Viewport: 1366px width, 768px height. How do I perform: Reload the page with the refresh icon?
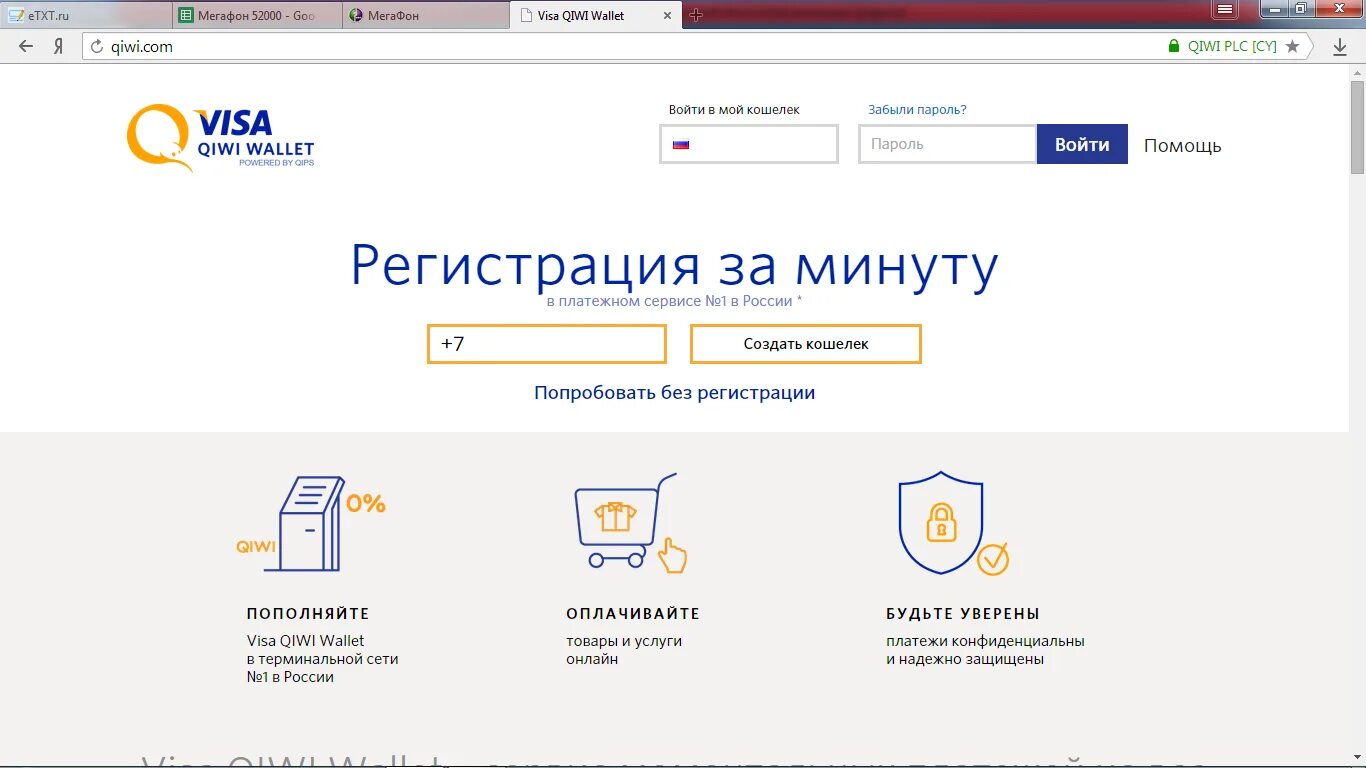(97, 46)
